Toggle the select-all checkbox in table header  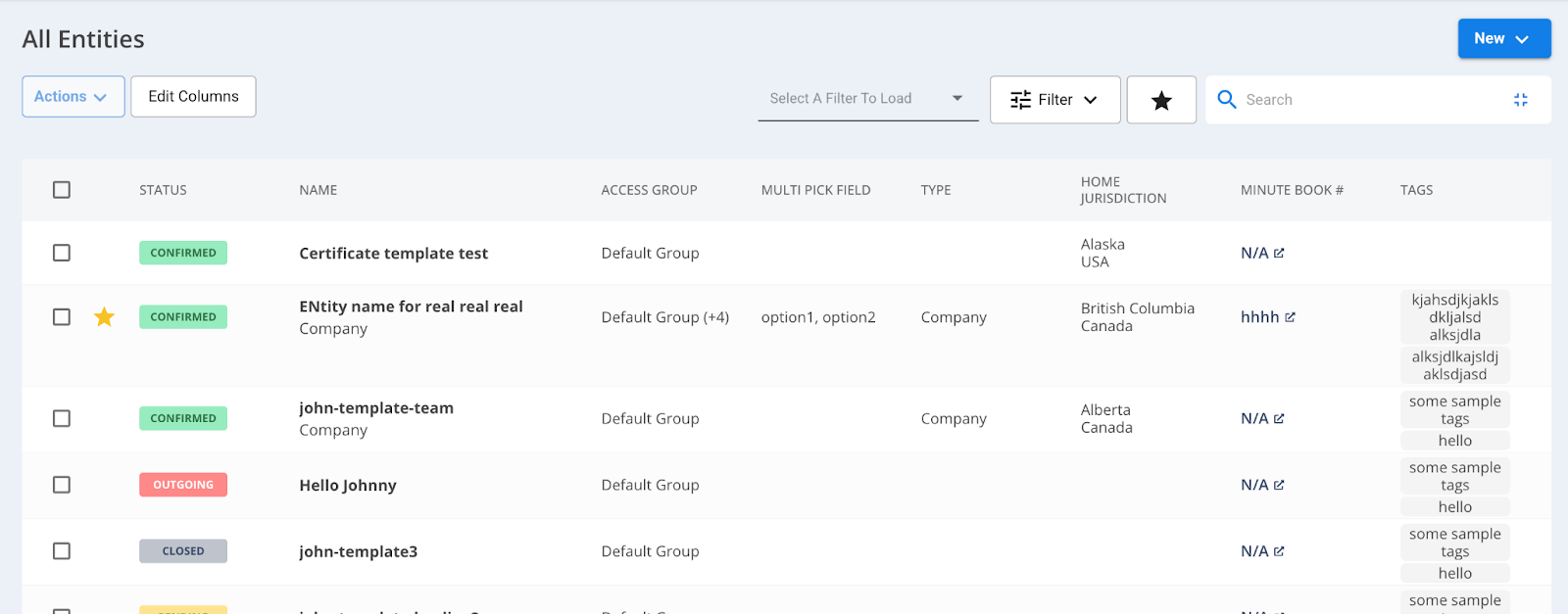(62, 190)
